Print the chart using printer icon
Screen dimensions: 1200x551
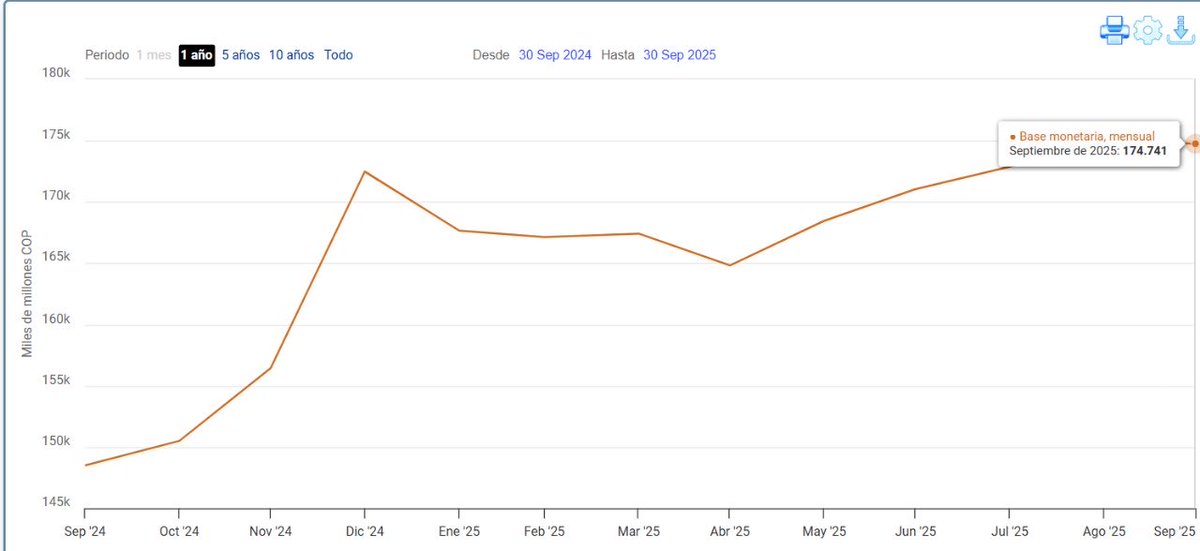(x=1115, y=30)
